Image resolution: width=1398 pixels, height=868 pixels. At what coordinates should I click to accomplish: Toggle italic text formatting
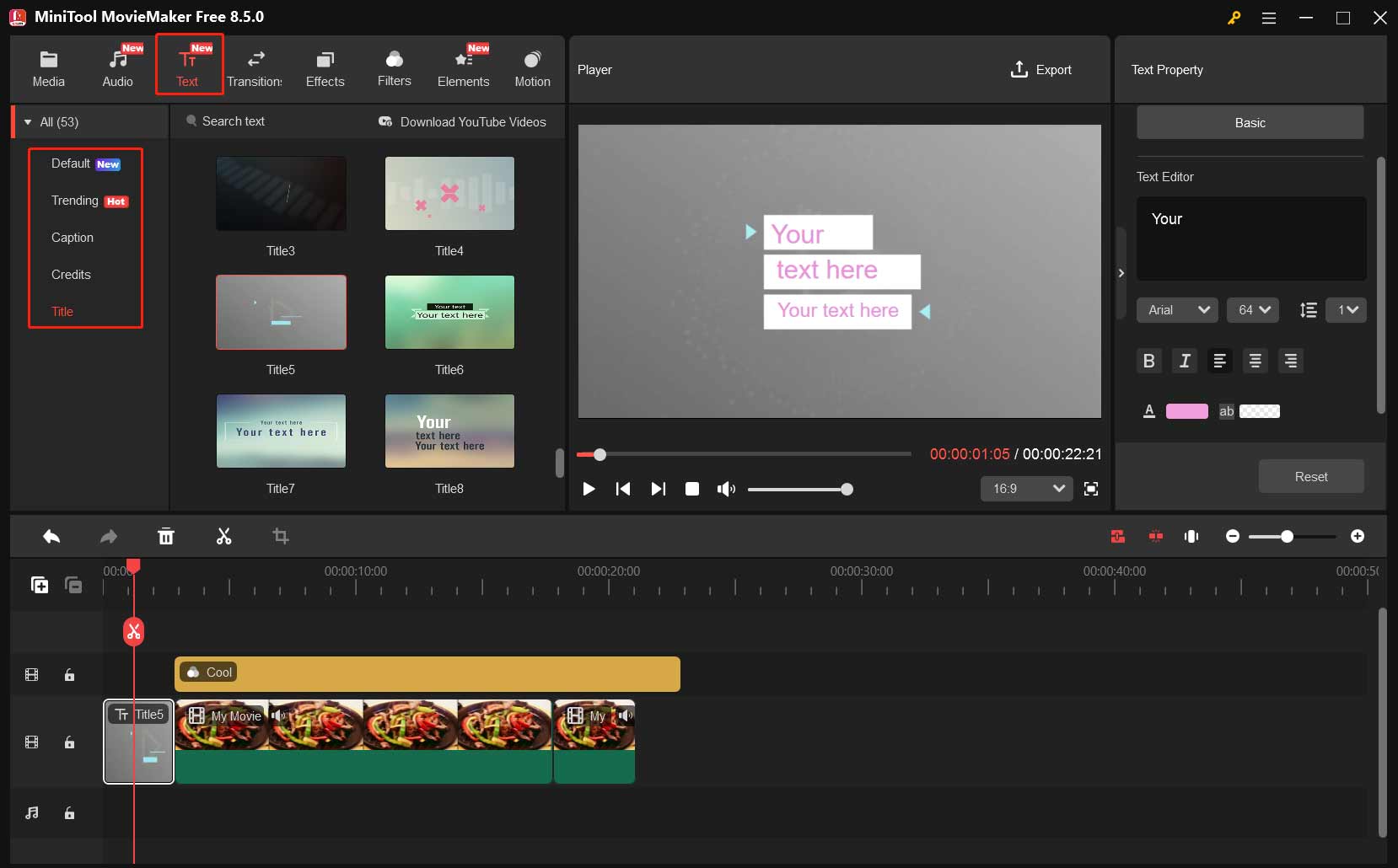[1185, 361]
